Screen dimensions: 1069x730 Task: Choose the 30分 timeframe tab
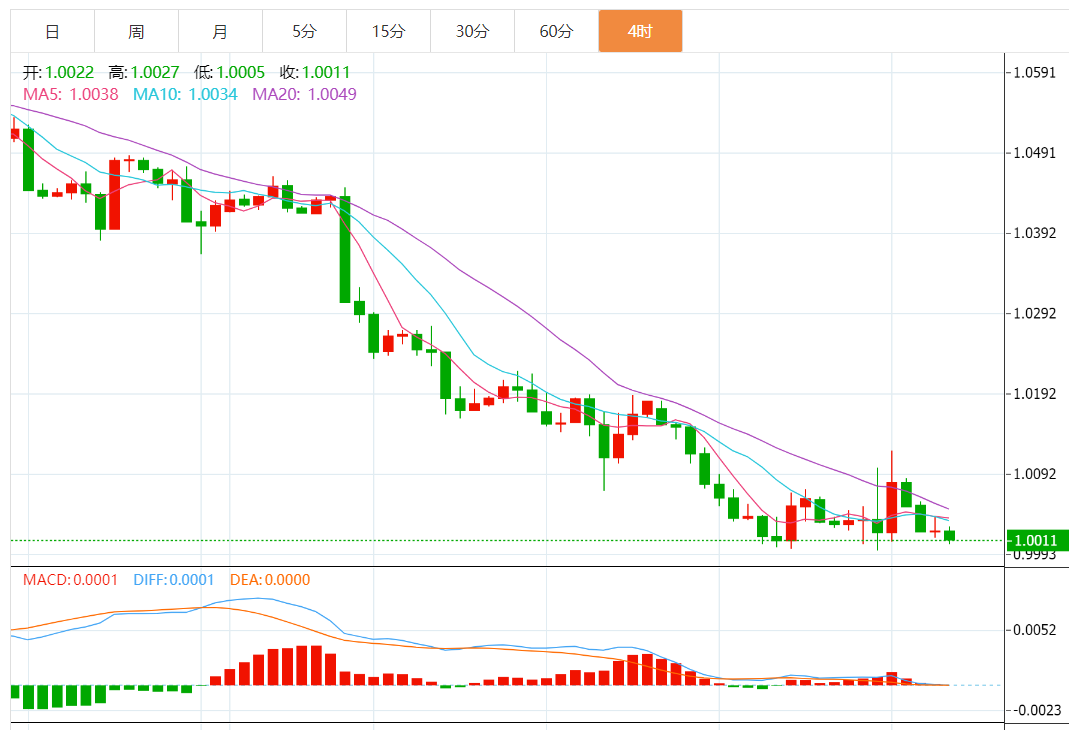[x=472, y=31]
